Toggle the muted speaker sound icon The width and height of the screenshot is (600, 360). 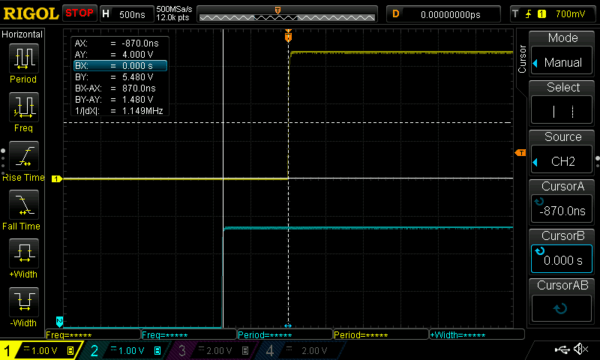tap(581, 349)
